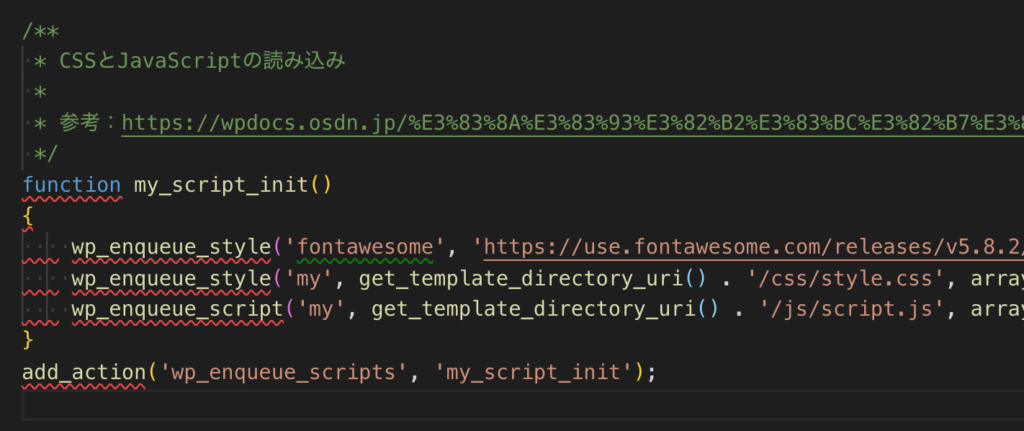Click the wp_enqueue_script function call
The width and height of the screenshot is (1024, 431).
pos(177,310)
